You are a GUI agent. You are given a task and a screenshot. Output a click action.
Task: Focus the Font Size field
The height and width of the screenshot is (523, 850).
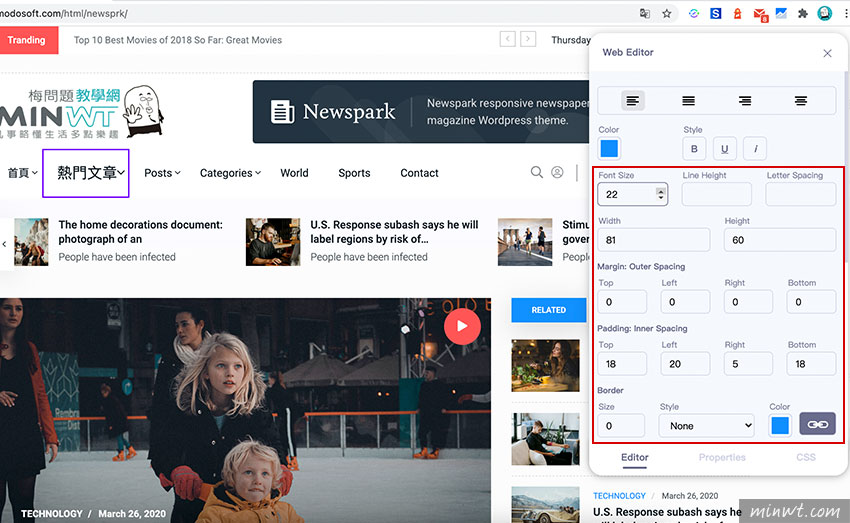click(633, 194)
